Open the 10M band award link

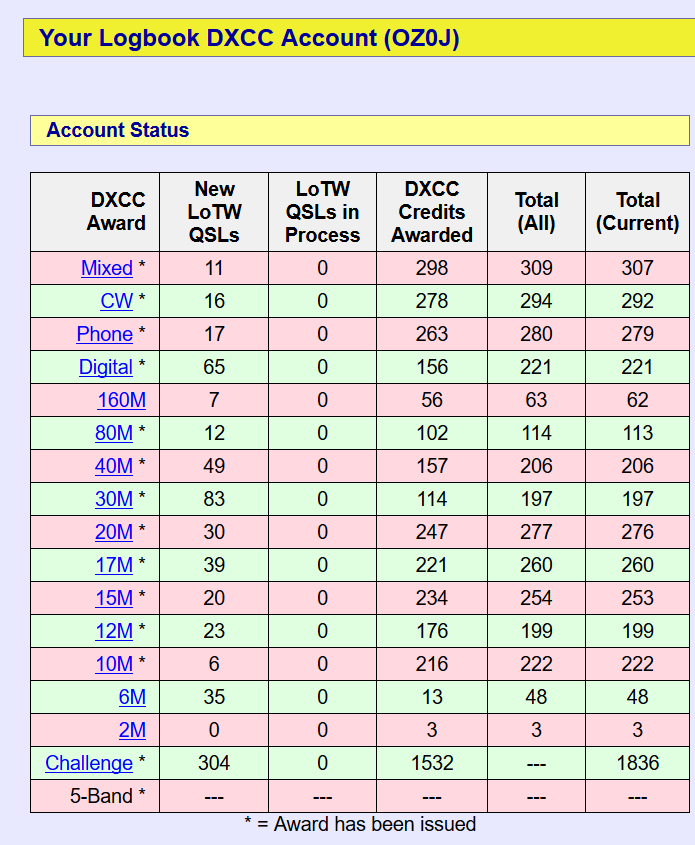click(114, 664)
